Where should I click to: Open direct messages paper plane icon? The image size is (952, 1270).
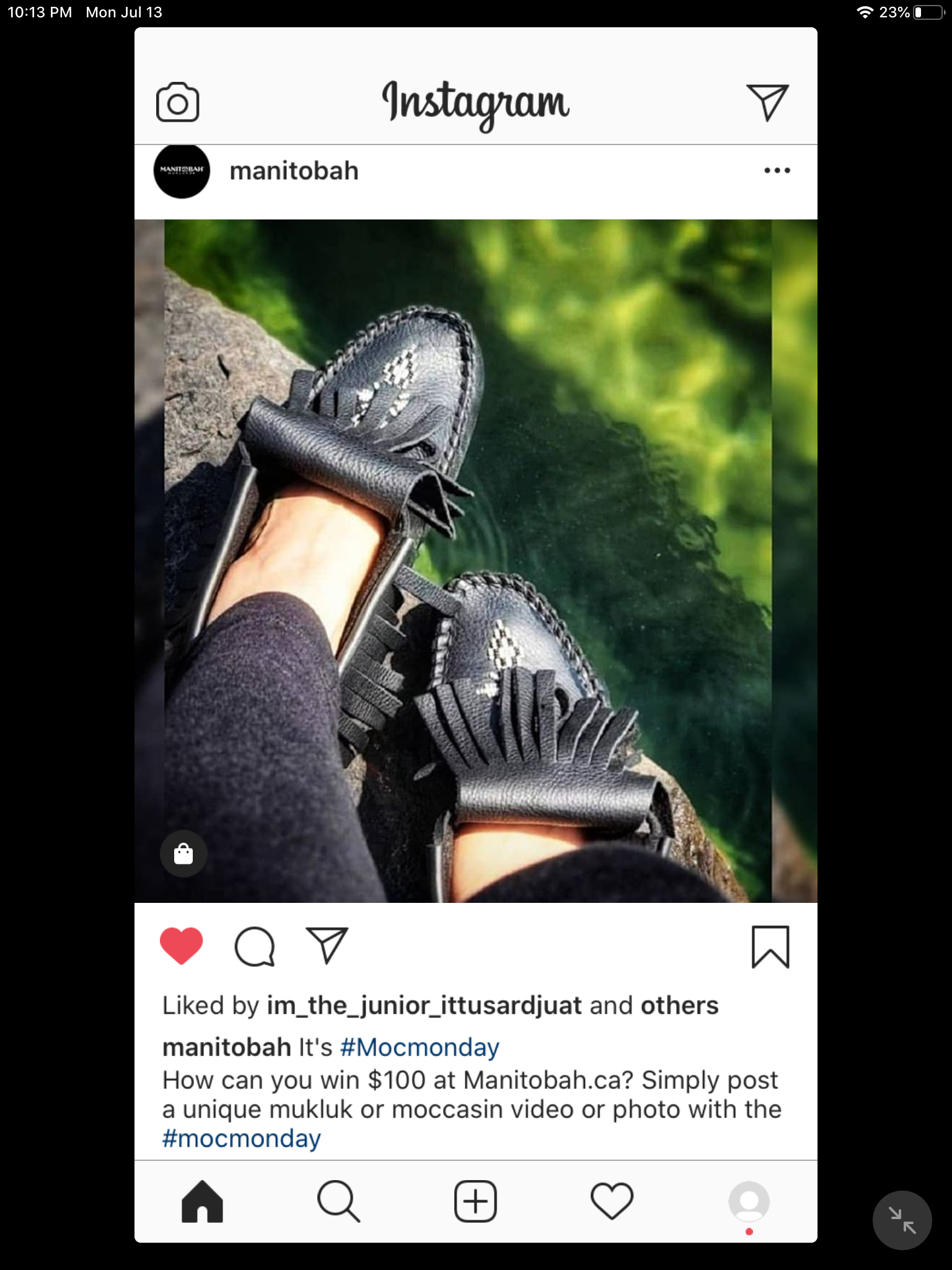767,102
